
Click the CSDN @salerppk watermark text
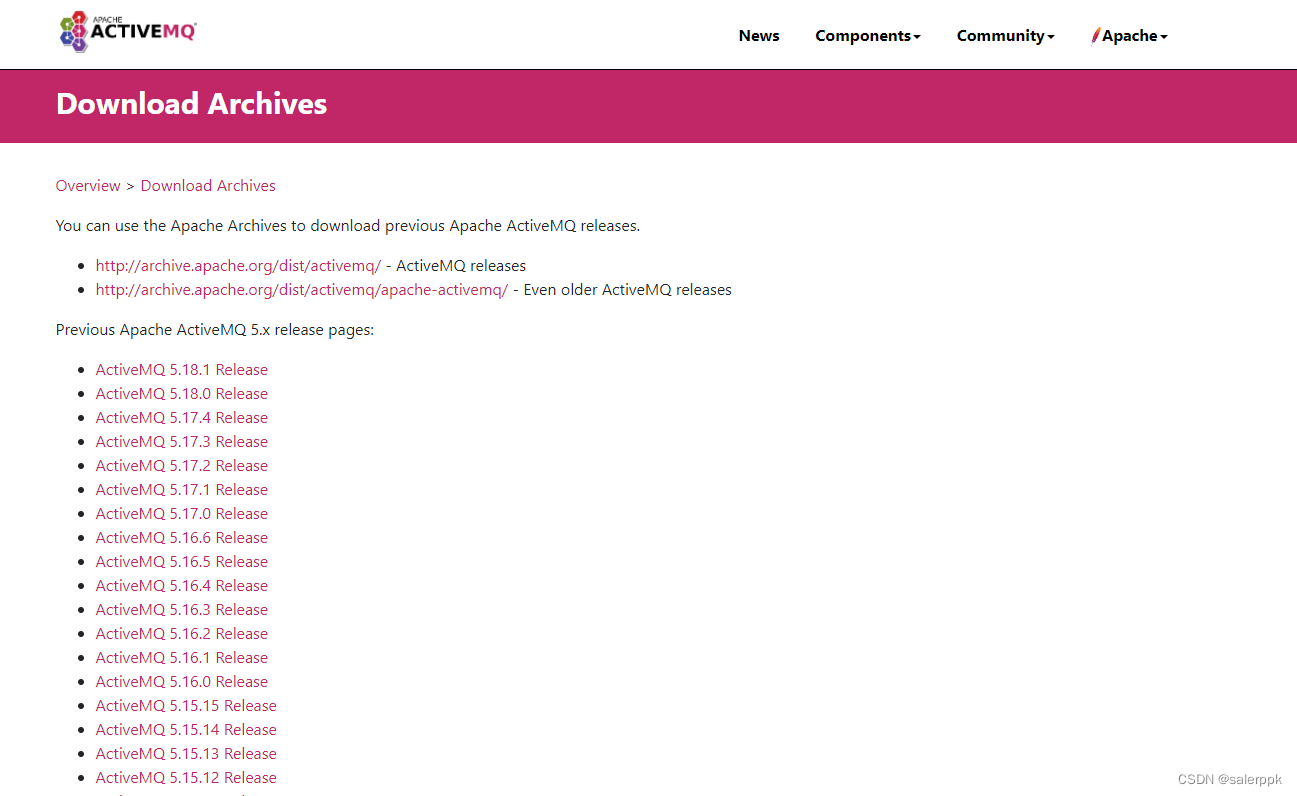pos(1229,778)
